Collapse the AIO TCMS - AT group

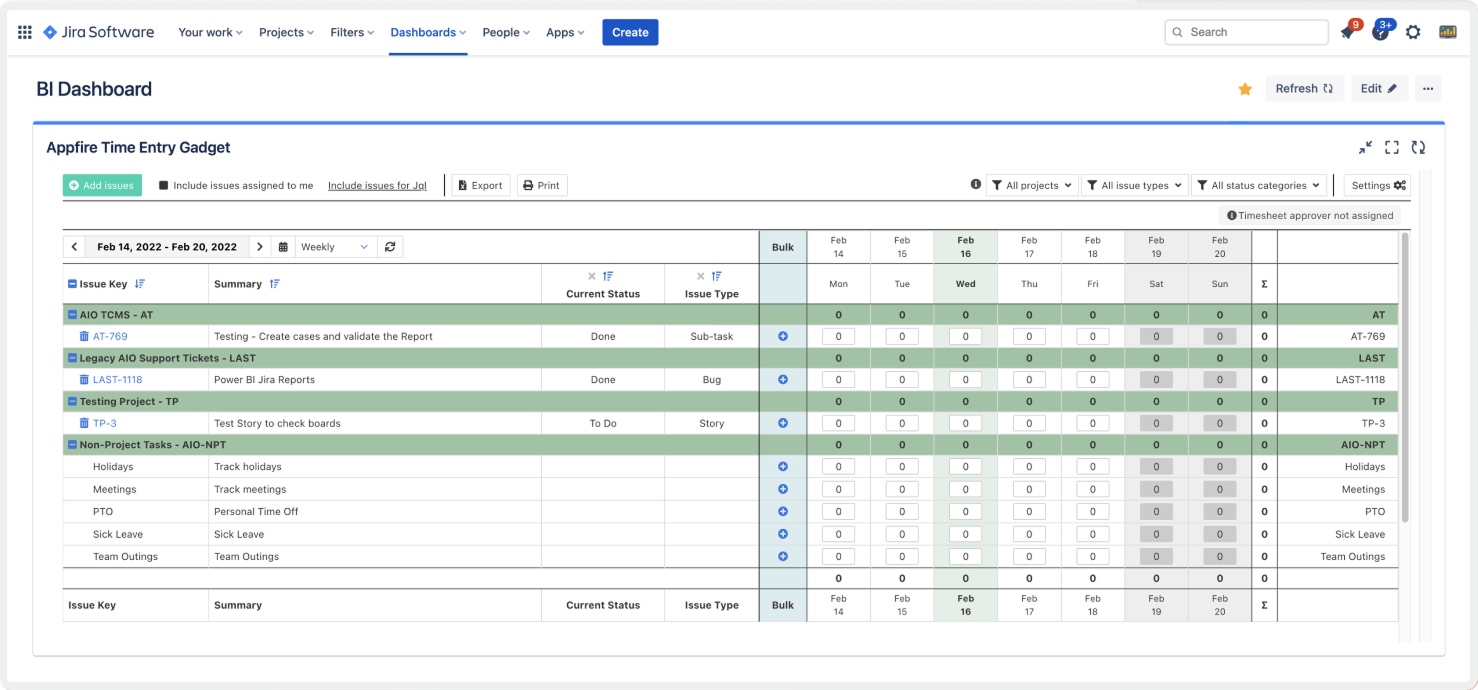tap(72, 315)
